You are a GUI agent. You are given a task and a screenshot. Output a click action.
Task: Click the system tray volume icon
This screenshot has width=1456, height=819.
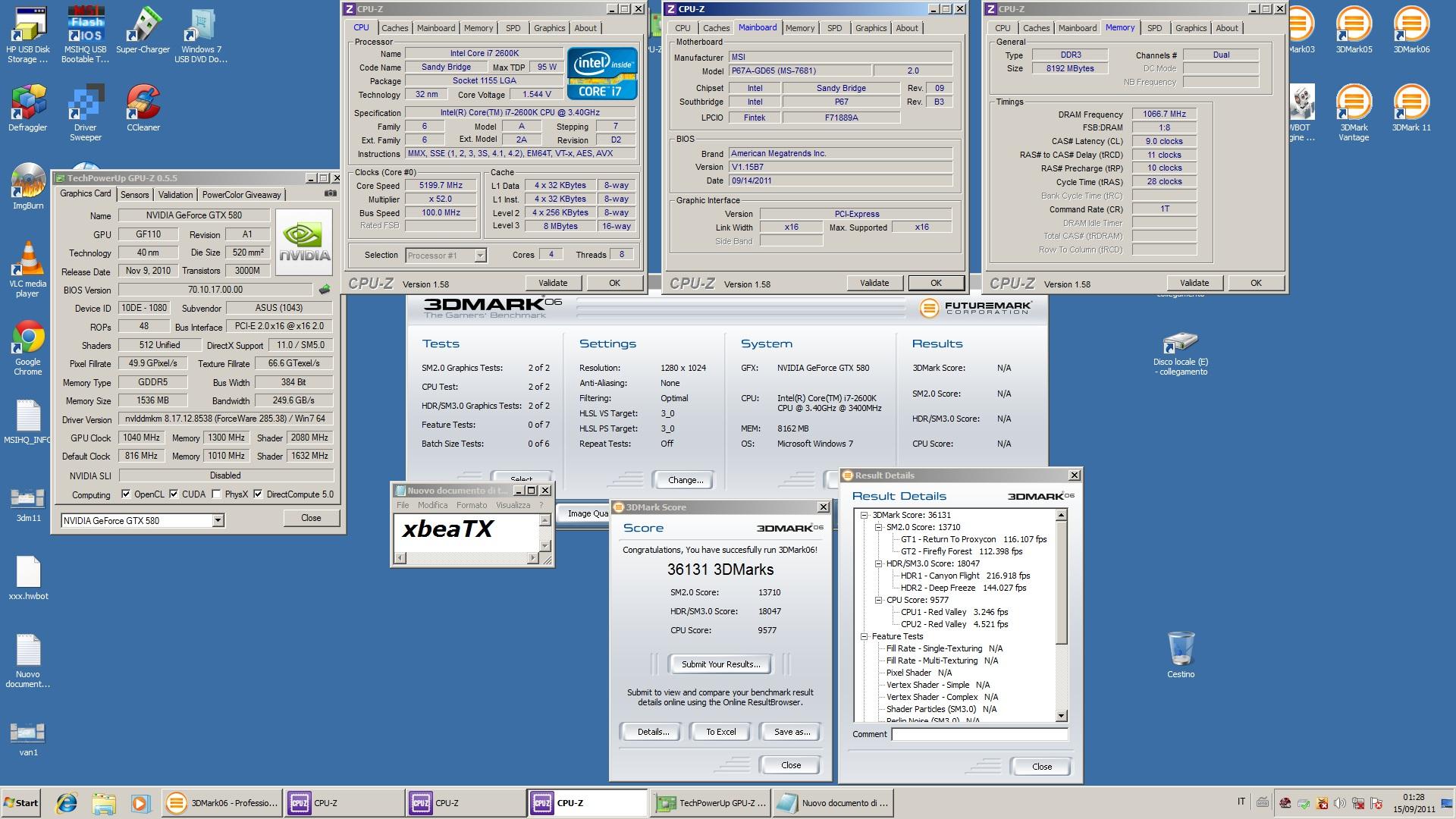point(1340,803)
